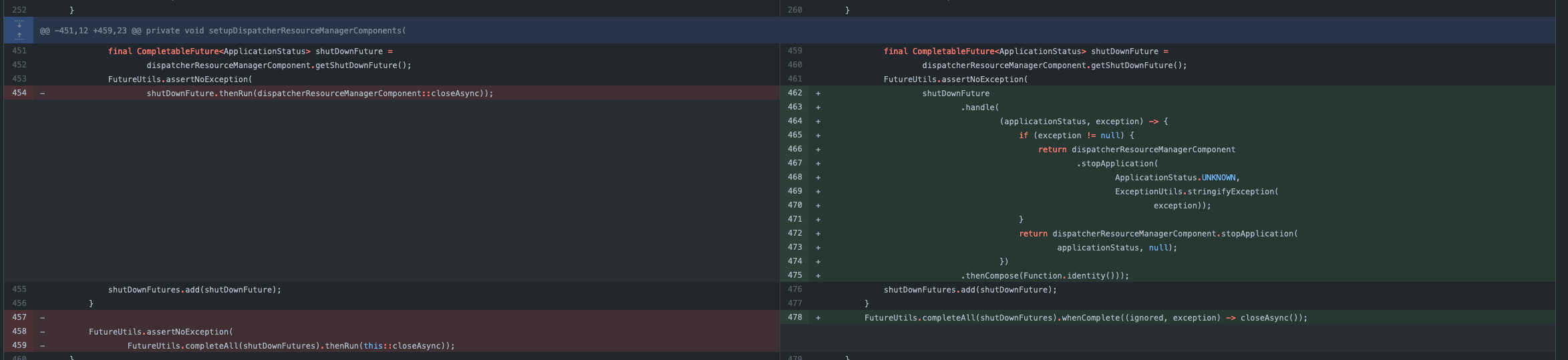Click added code 'shutDownFuture' on line 462
The image size is (1568, 360).
(x=956, y=94)
